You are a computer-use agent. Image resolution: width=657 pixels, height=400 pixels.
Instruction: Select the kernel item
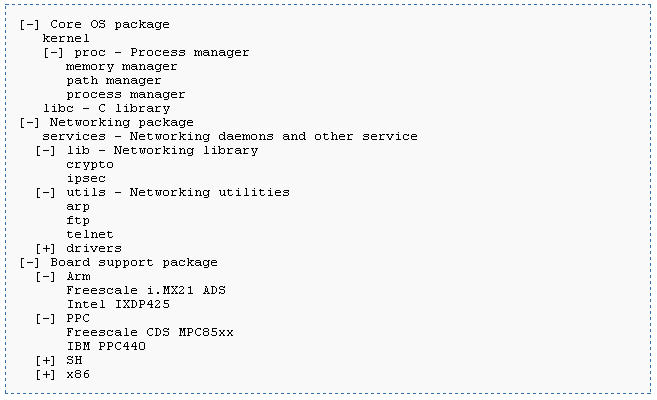click(66, 39)
